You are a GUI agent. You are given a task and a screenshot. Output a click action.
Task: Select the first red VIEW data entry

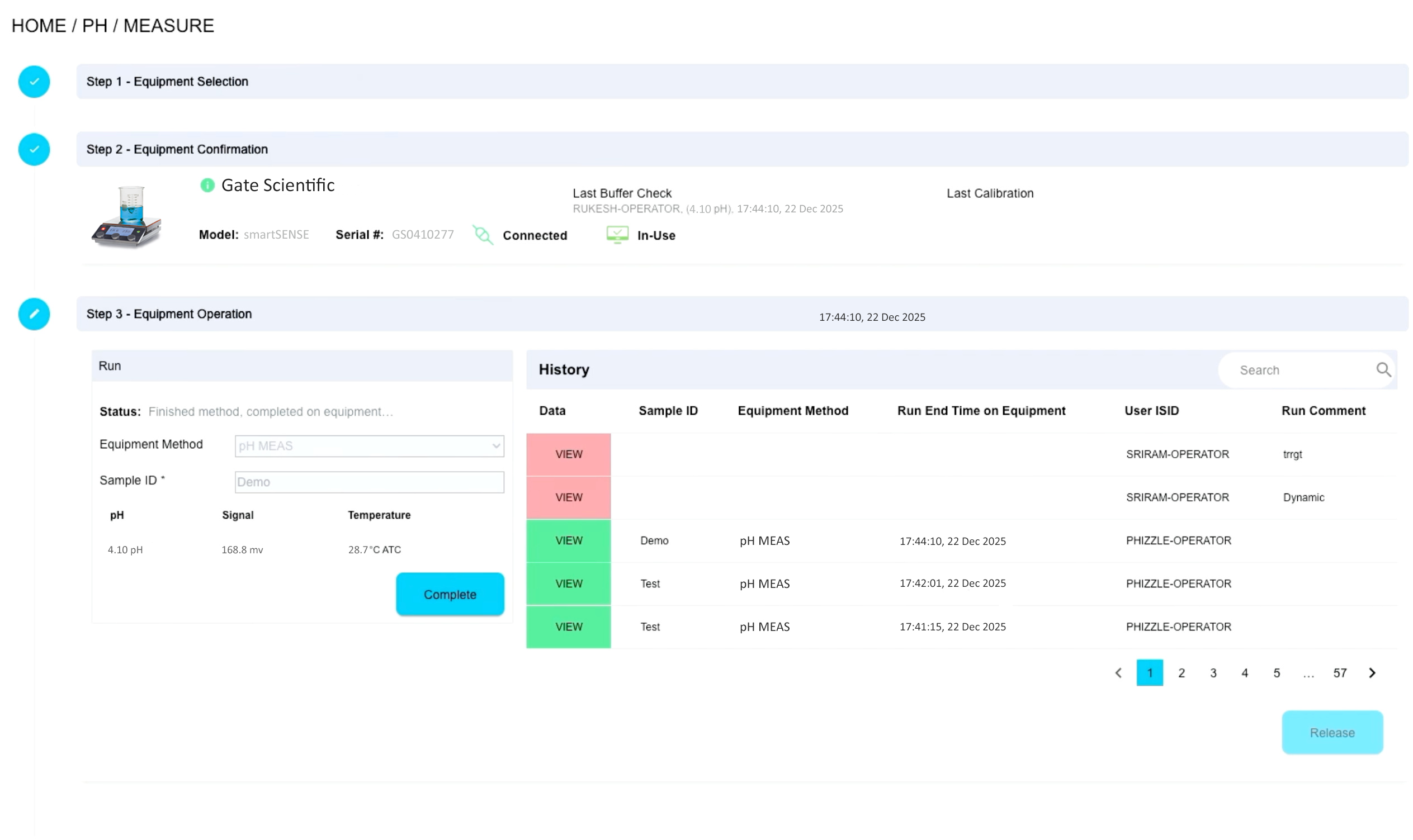point(568,454)
